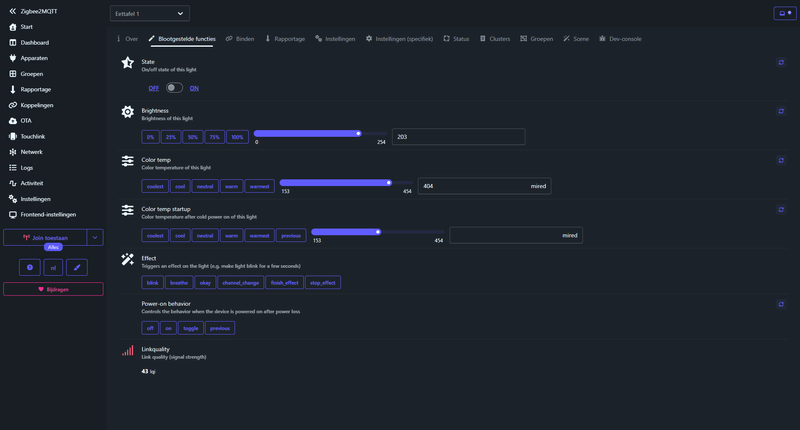Click the ON link for State
Viewport: 800px width, 430px height.
click(x=194, y=88)
